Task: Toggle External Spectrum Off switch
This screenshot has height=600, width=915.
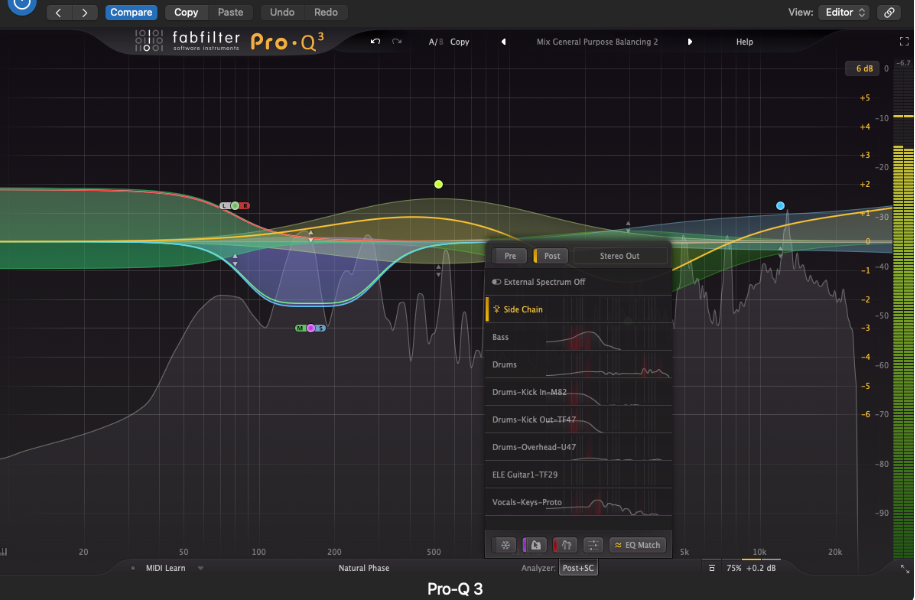Action: click(x=497, y=282)
